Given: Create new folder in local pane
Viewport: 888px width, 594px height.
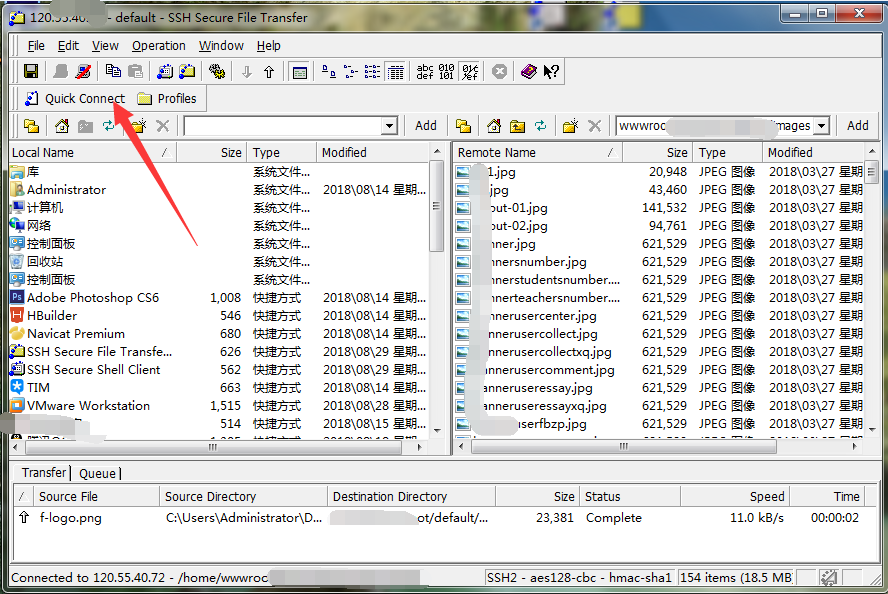Looking at the screenshot, I should 139,126.
